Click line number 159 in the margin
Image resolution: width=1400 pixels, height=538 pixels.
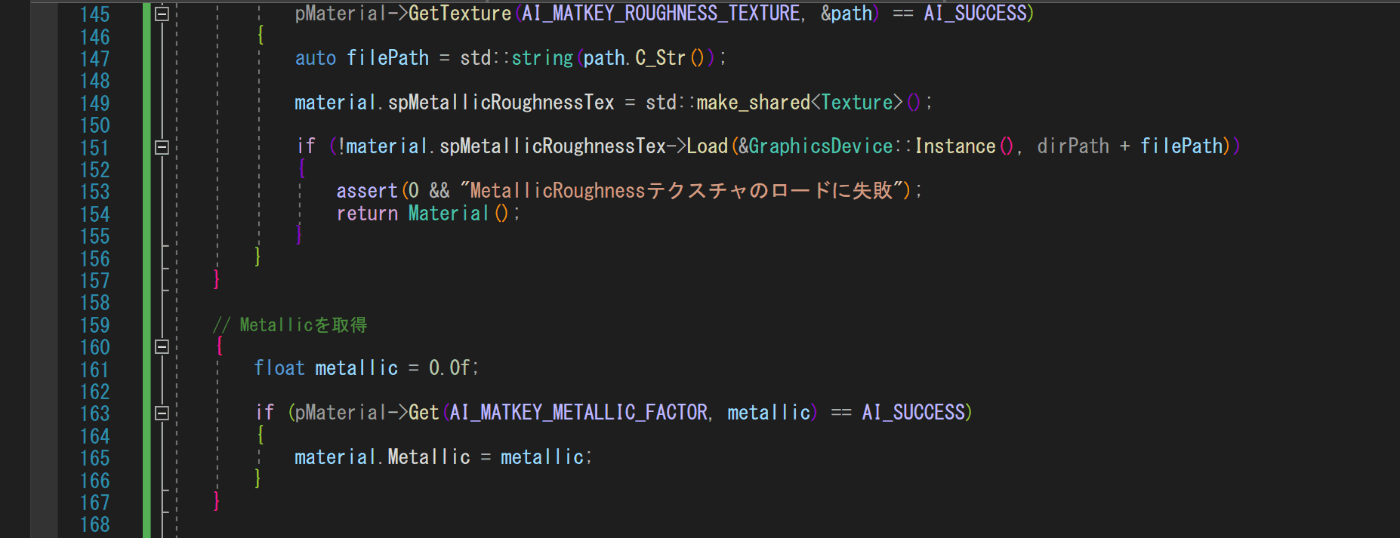pos(93,324)
